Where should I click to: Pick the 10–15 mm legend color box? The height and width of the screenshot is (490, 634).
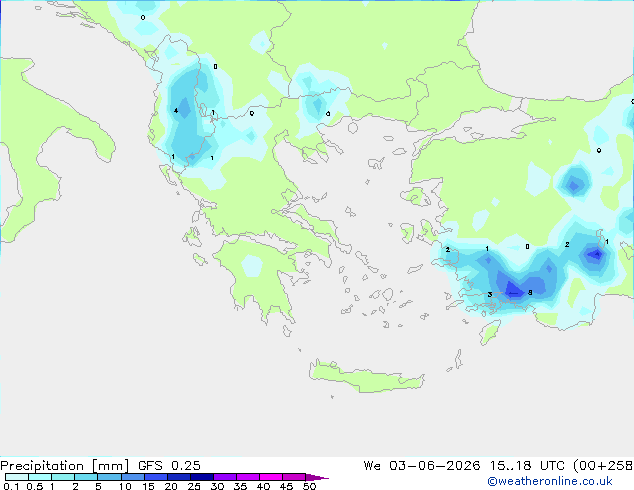pyautogui.click(x=132, y=477)
